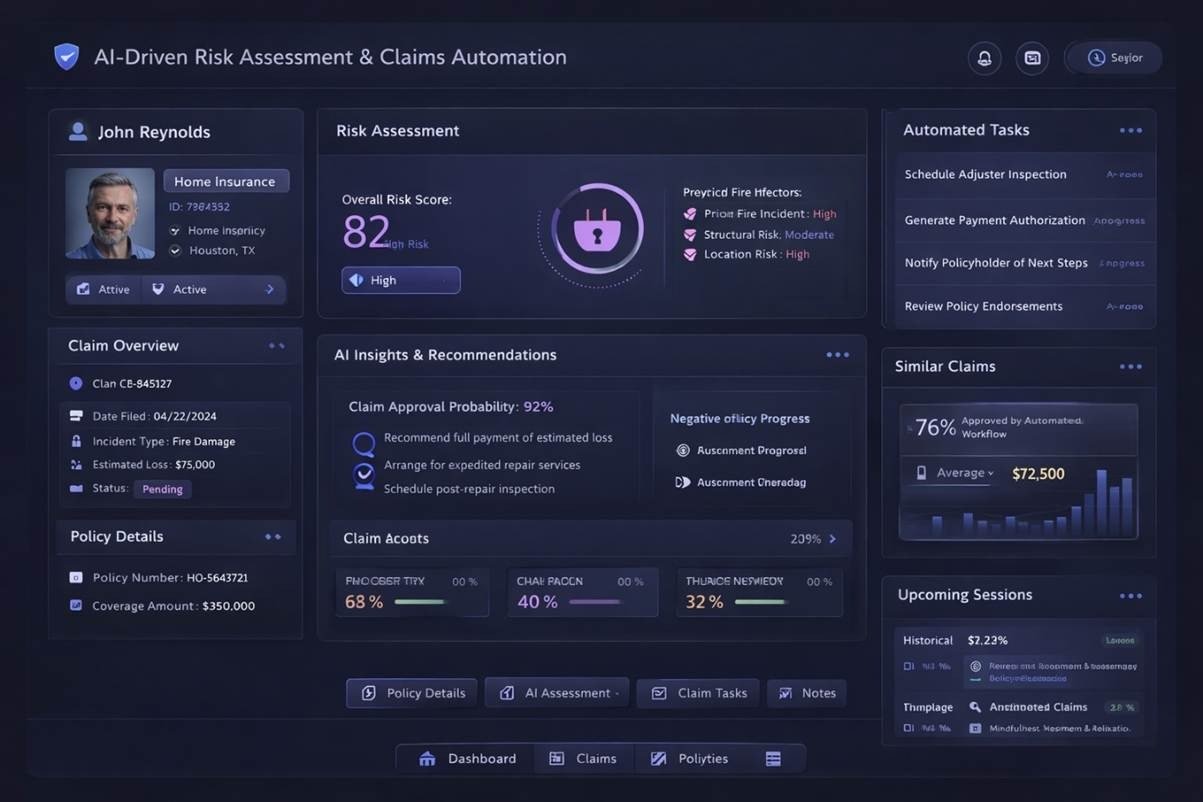This screenshot has height=802, width=1203.
Task: Click John Reynolds' profile photo
Action: pyautogui.click(x=110, y=214)
